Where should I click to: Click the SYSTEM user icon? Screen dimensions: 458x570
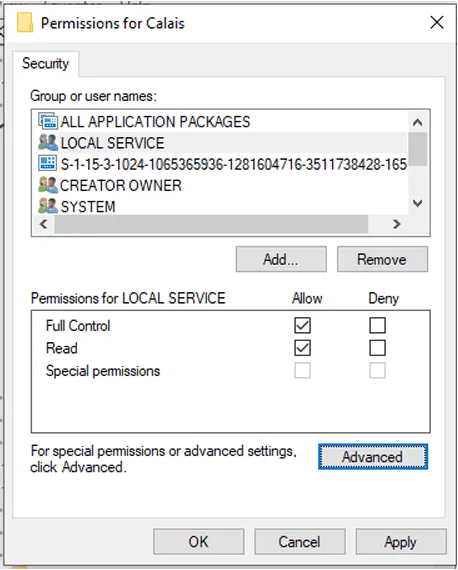(x=48, y=206)
